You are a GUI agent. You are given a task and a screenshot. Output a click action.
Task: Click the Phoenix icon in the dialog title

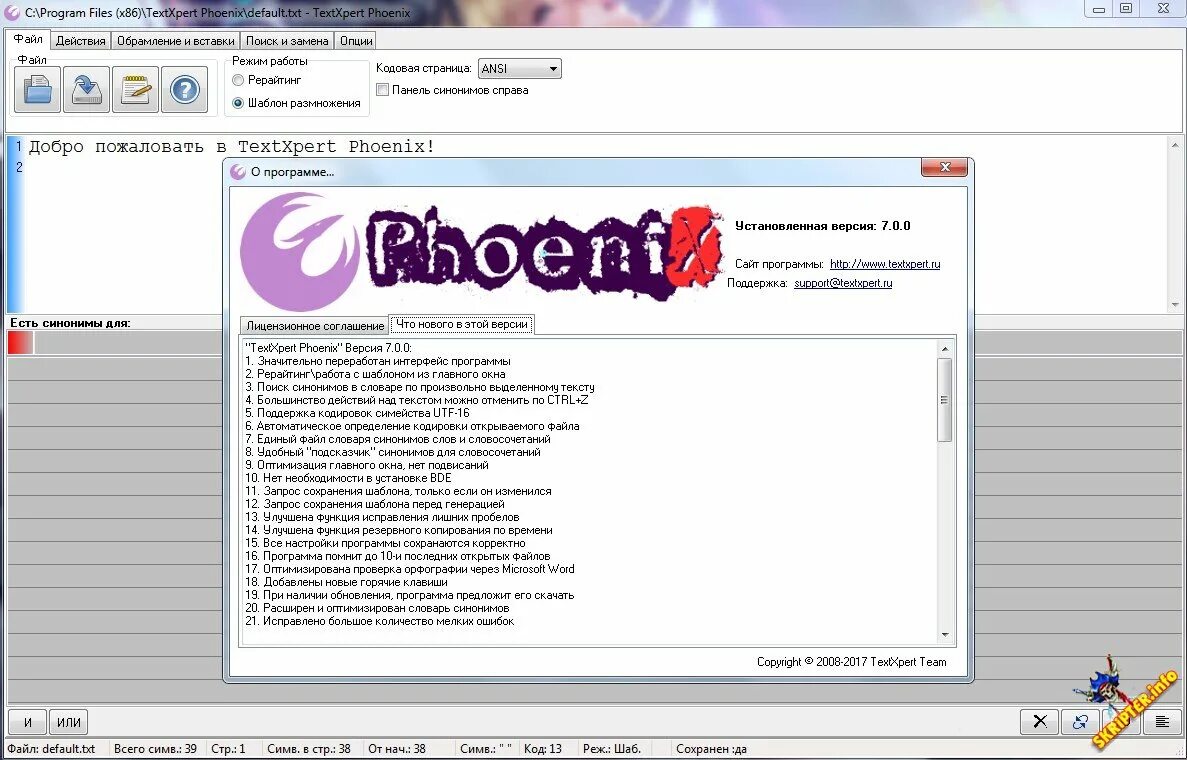pyautogui.click(x=238, y=172)
